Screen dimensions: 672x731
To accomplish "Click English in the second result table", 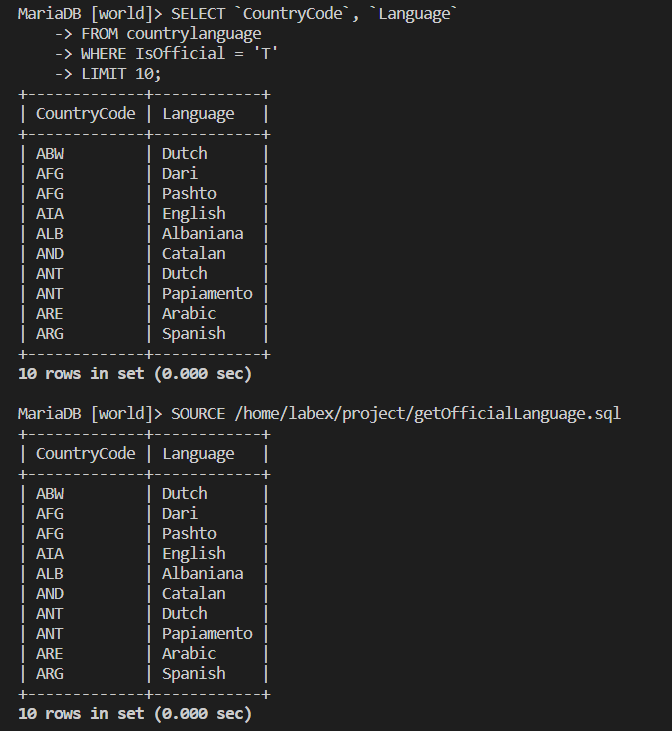I will pyautogui.click(x=193, y=554).
